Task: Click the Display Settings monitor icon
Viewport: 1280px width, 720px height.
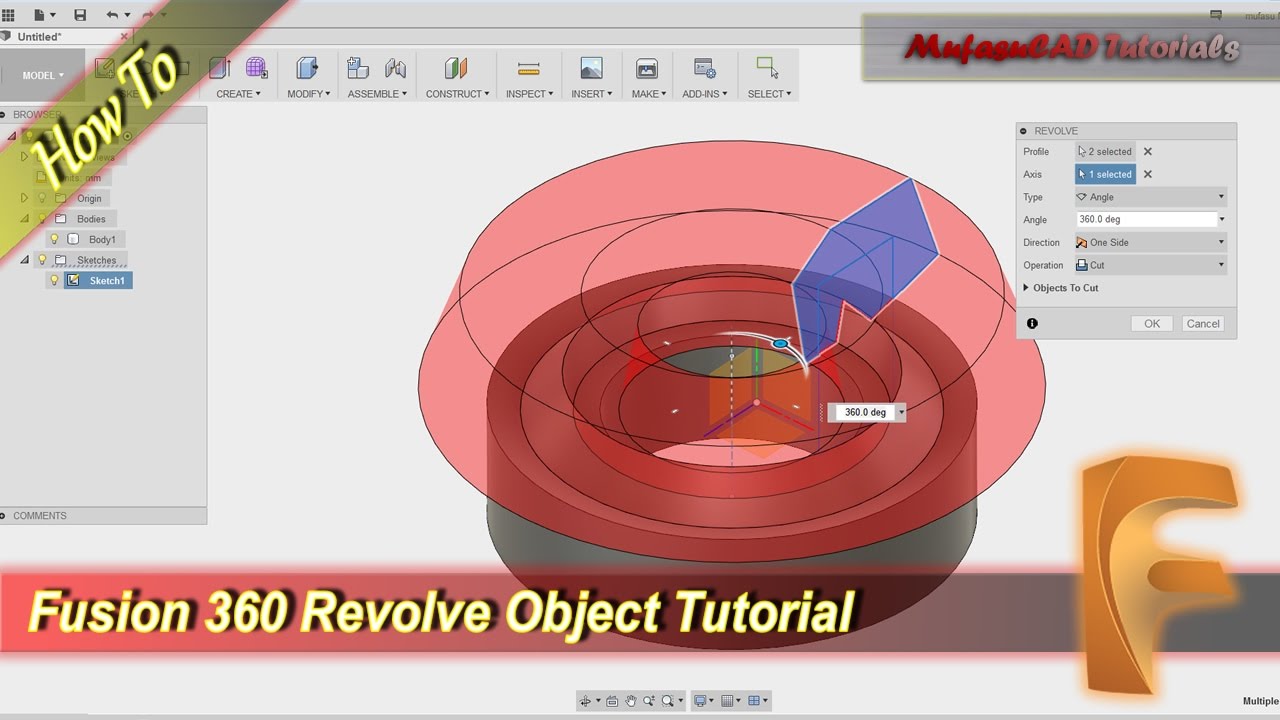Action: pos(700,701)
